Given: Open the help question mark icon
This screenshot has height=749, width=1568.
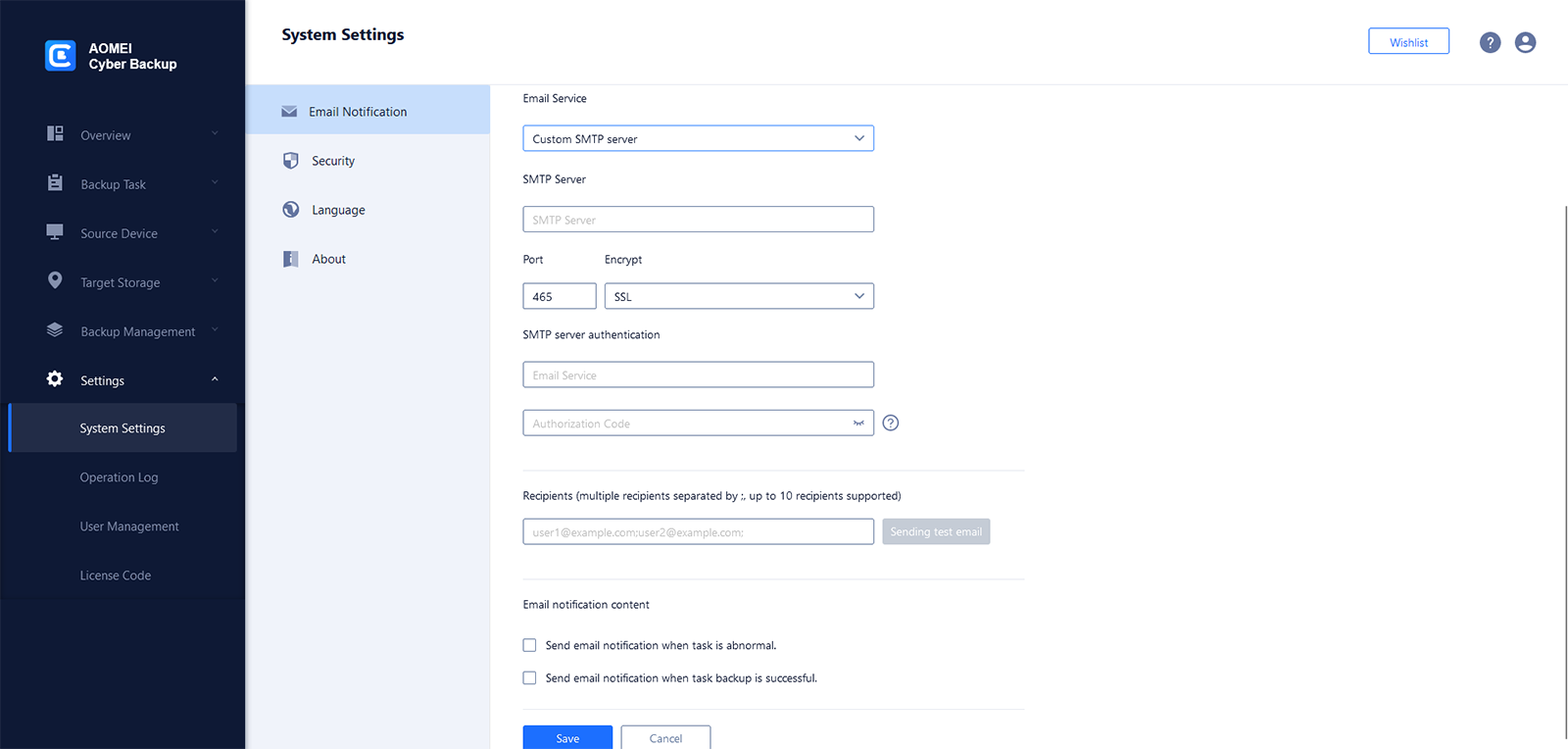Looking at the screenshot, I should pos(1490,43).
